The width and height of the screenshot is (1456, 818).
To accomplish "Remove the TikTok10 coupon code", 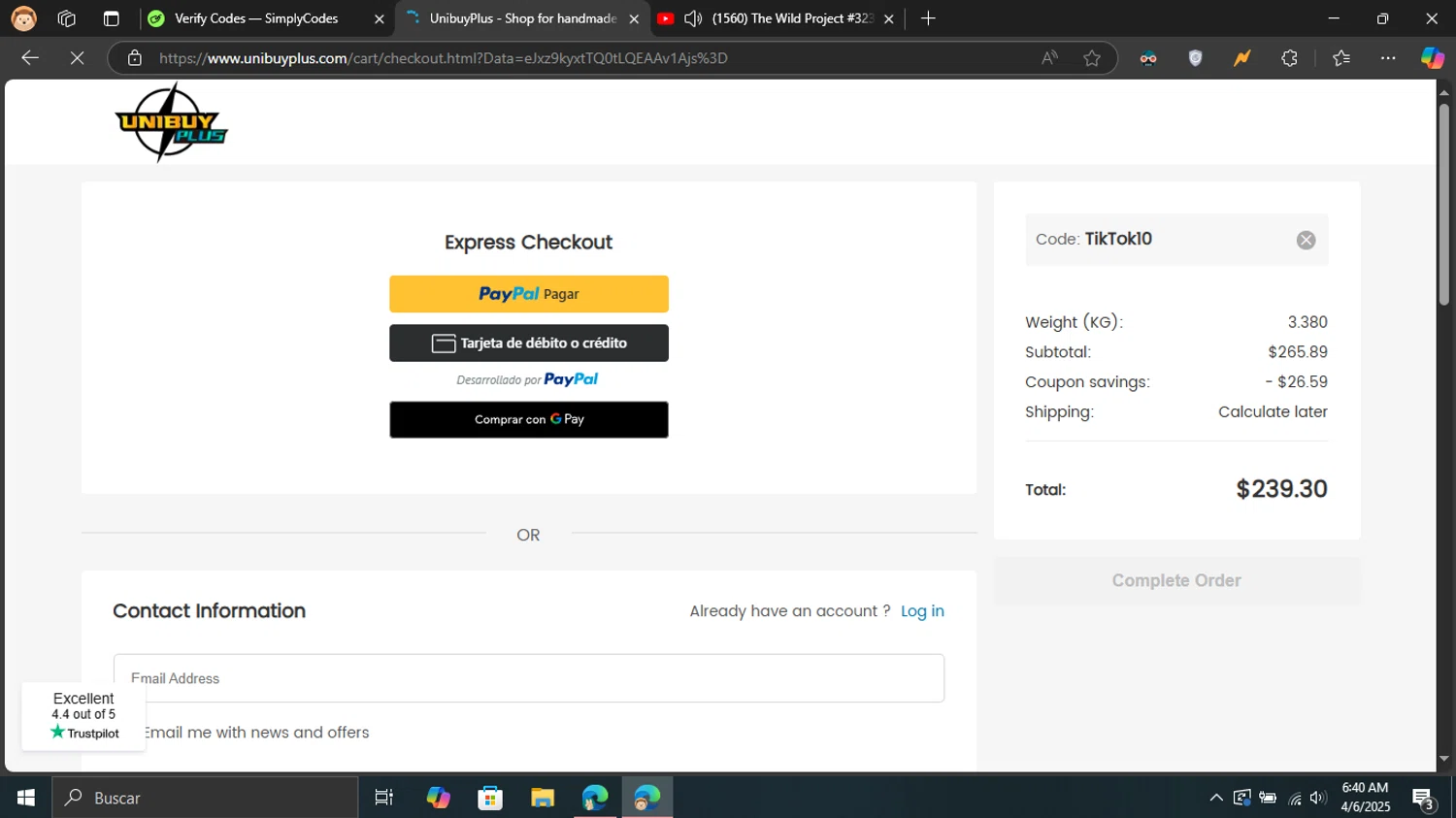I will [1306, 240].
